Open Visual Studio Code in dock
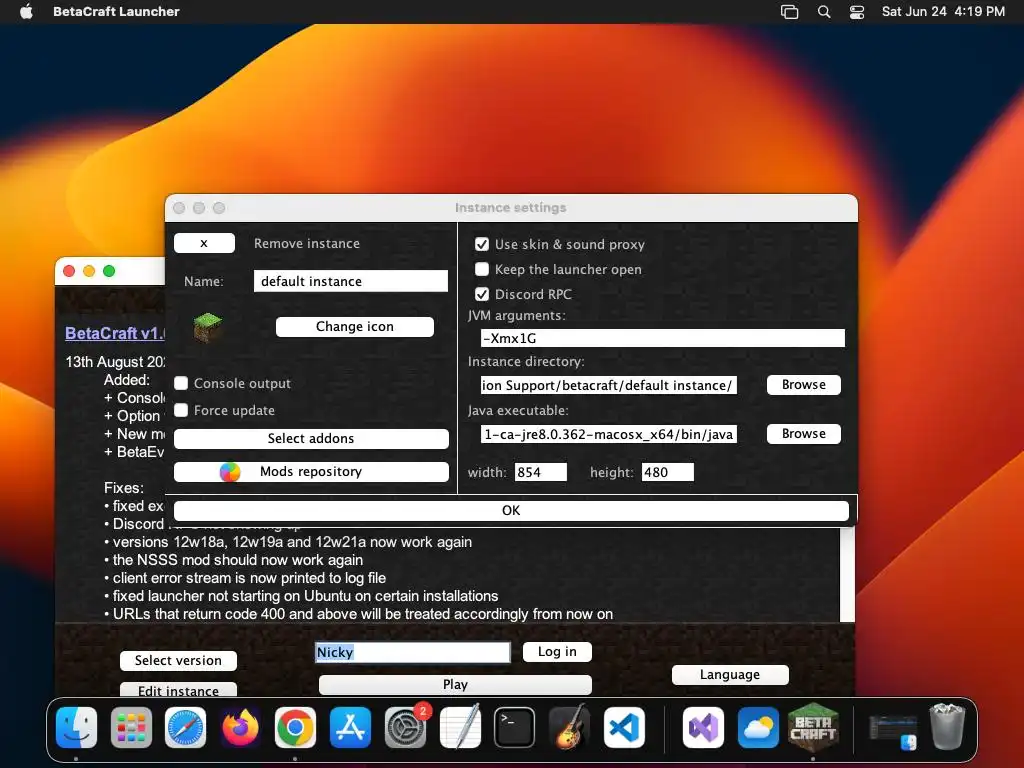The width and height of the screenshot is (1024, 768). 624,728
